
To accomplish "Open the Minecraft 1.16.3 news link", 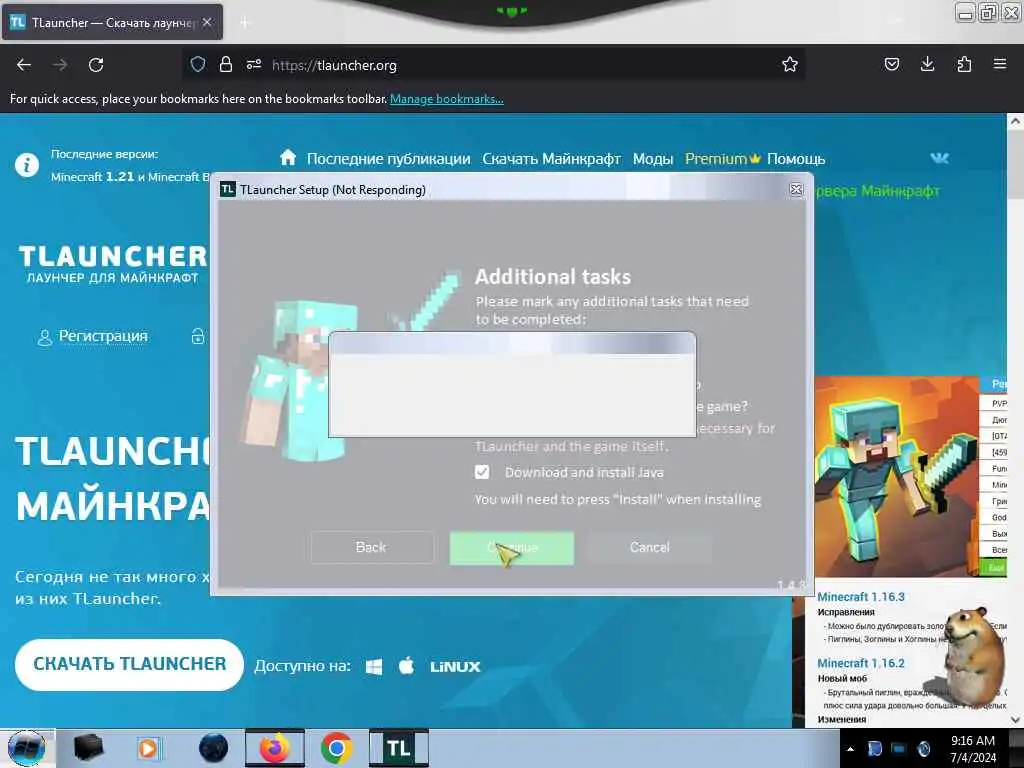I will click(861, 597).
